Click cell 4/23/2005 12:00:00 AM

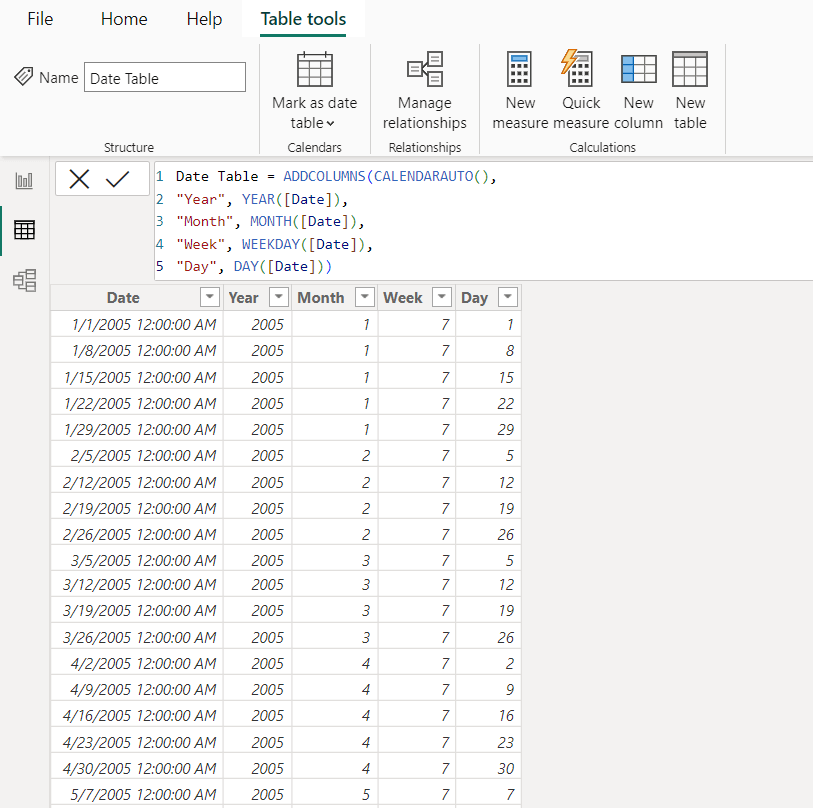pyautogui.click(x=137, y=742)
